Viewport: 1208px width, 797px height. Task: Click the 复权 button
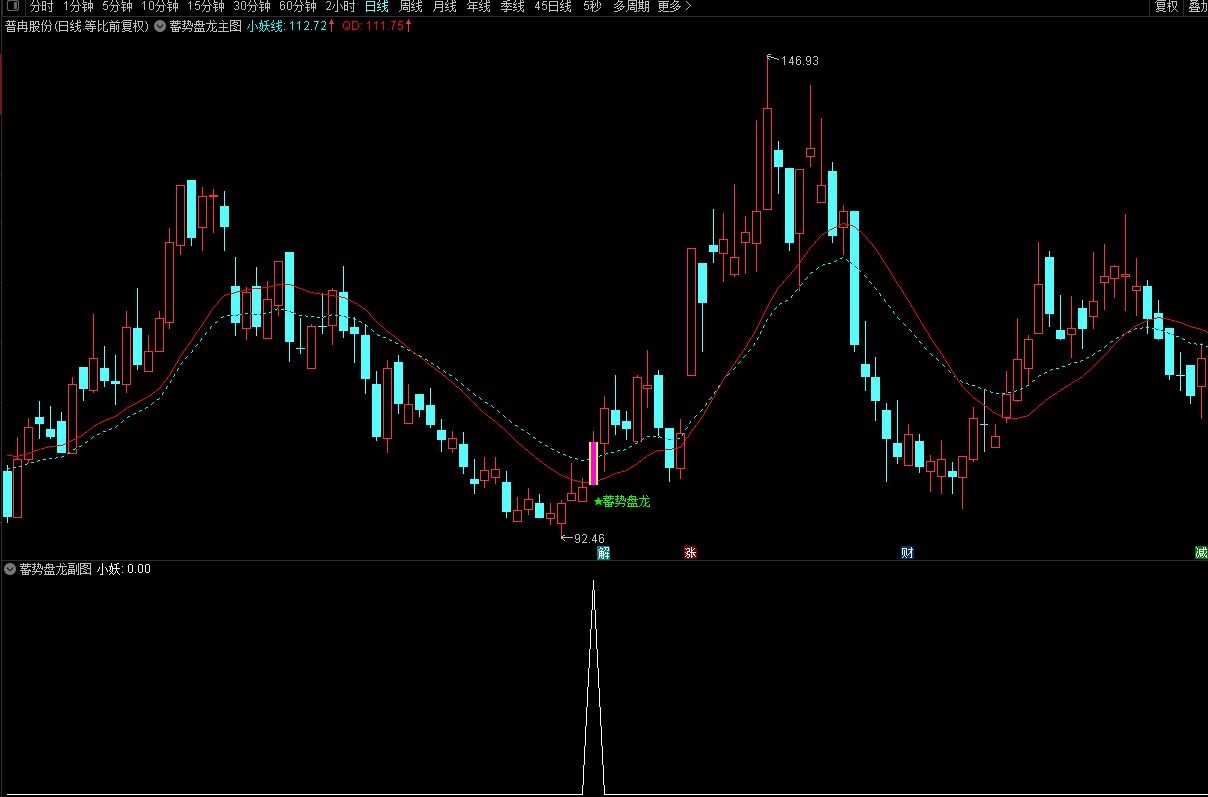pyautogui.click(x=1166, y=6)
